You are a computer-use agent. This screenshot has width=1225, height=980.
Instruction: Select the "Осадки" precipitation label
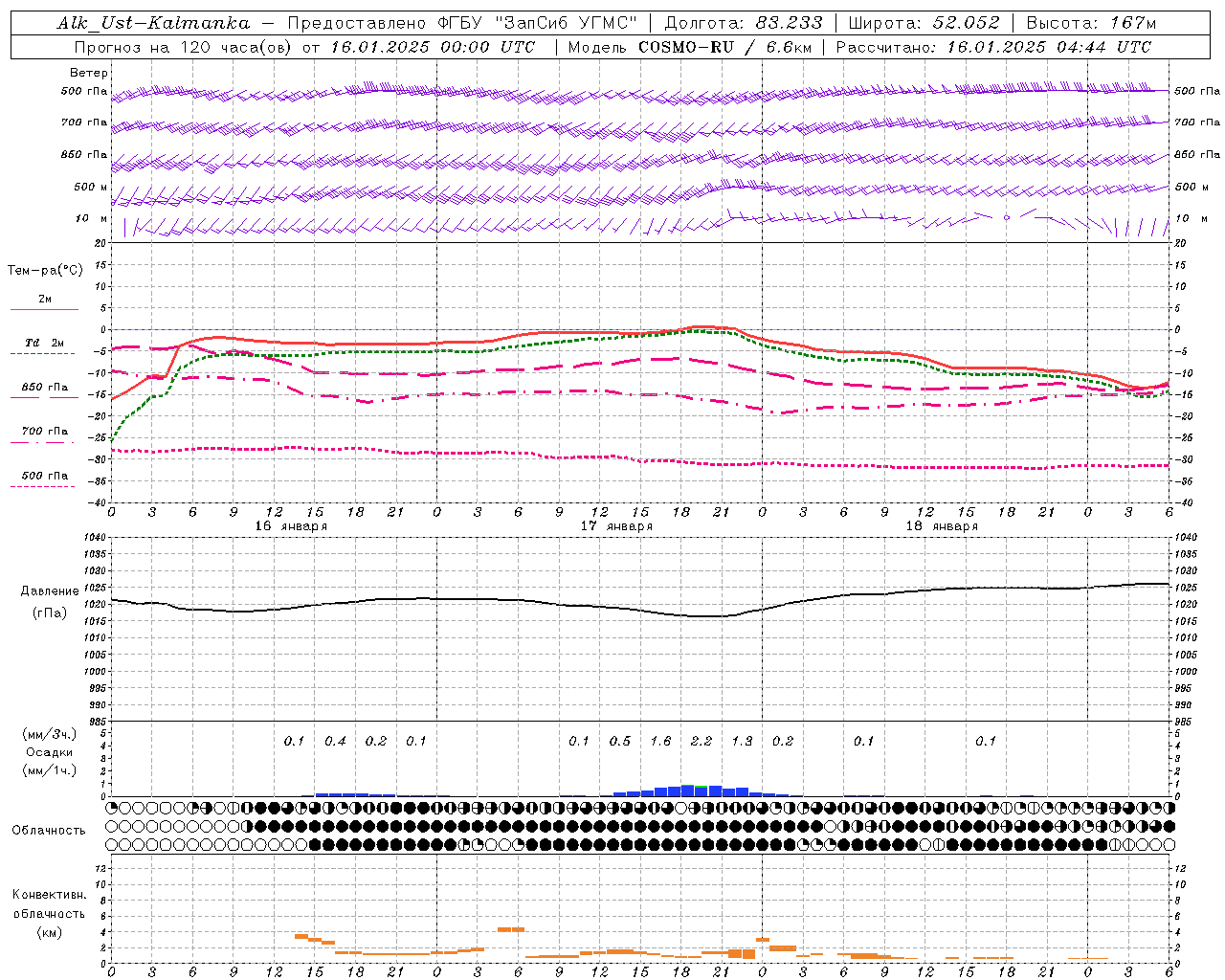click(x=50, y=752)
